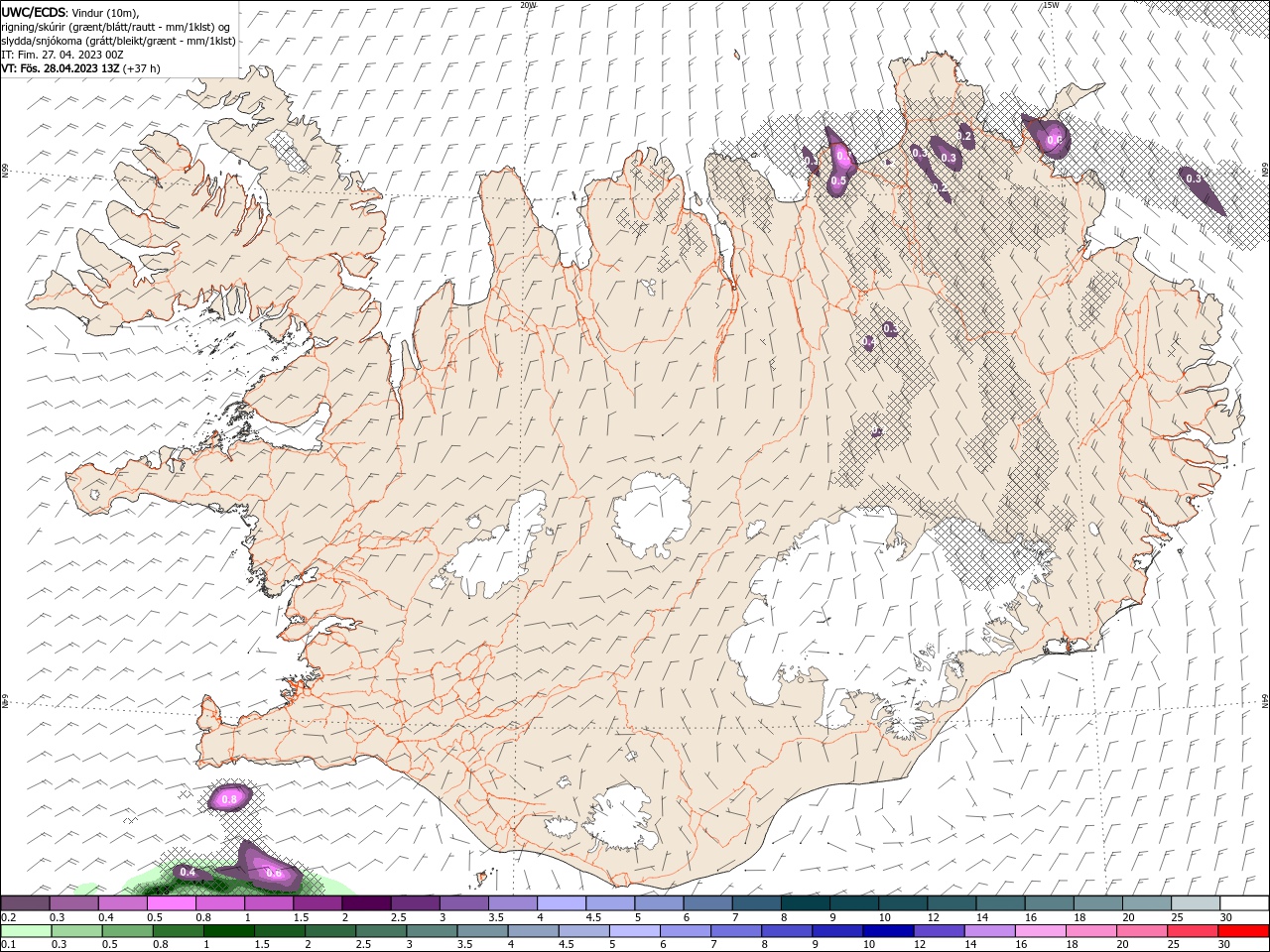
Task: Choose the darkest green swatch in the lower legend row
Action: point(229,931)
